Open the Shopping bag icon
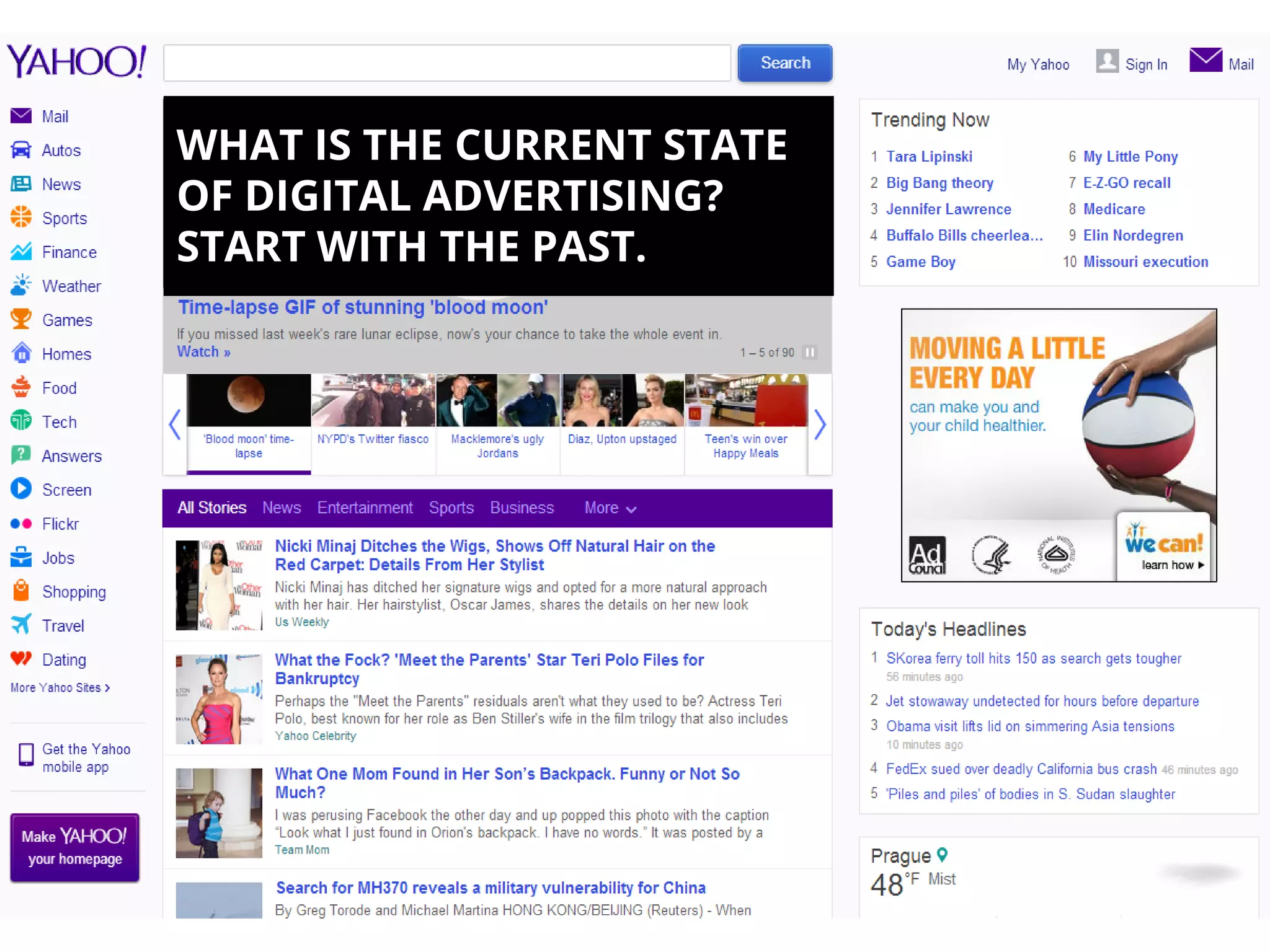Image resolution: width=1270 pixels, height=952 pixels. coord(21,591)
